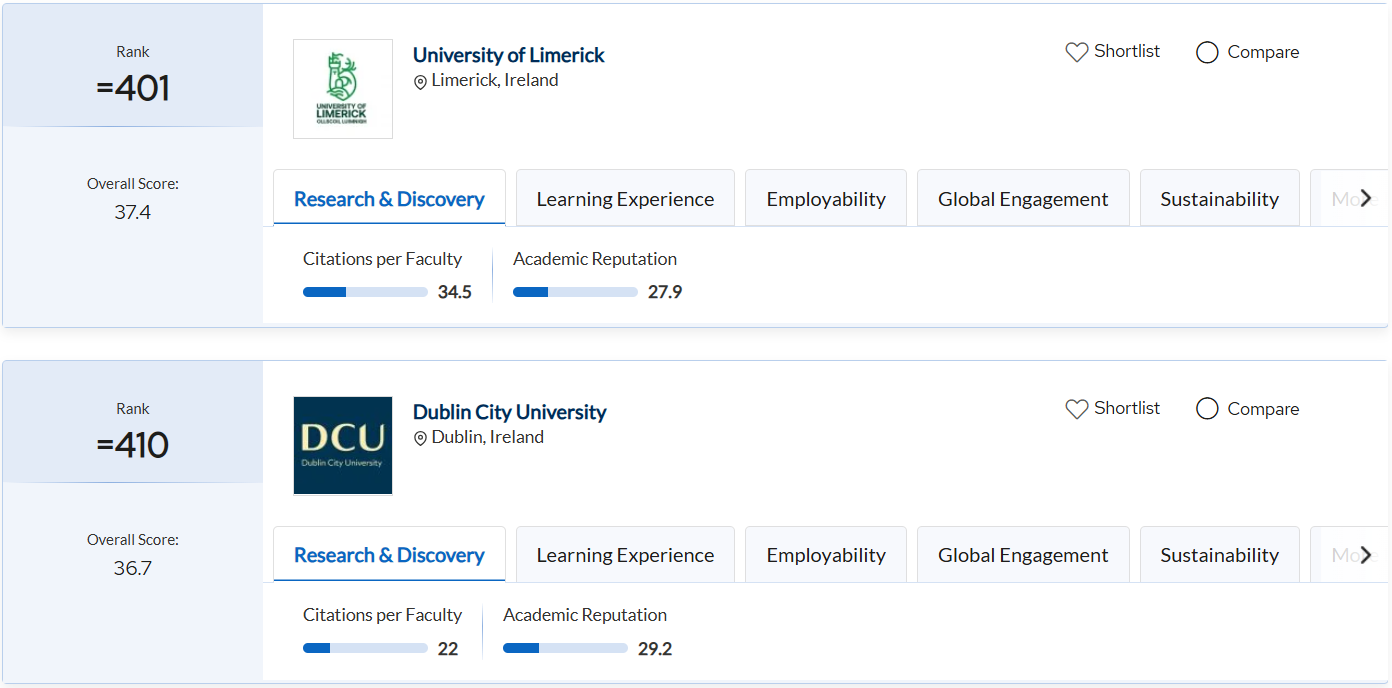Click Dublin City's Academic Reputation progress bar
This screenshot has width=1392, height=688.
(x=565, y=648)
